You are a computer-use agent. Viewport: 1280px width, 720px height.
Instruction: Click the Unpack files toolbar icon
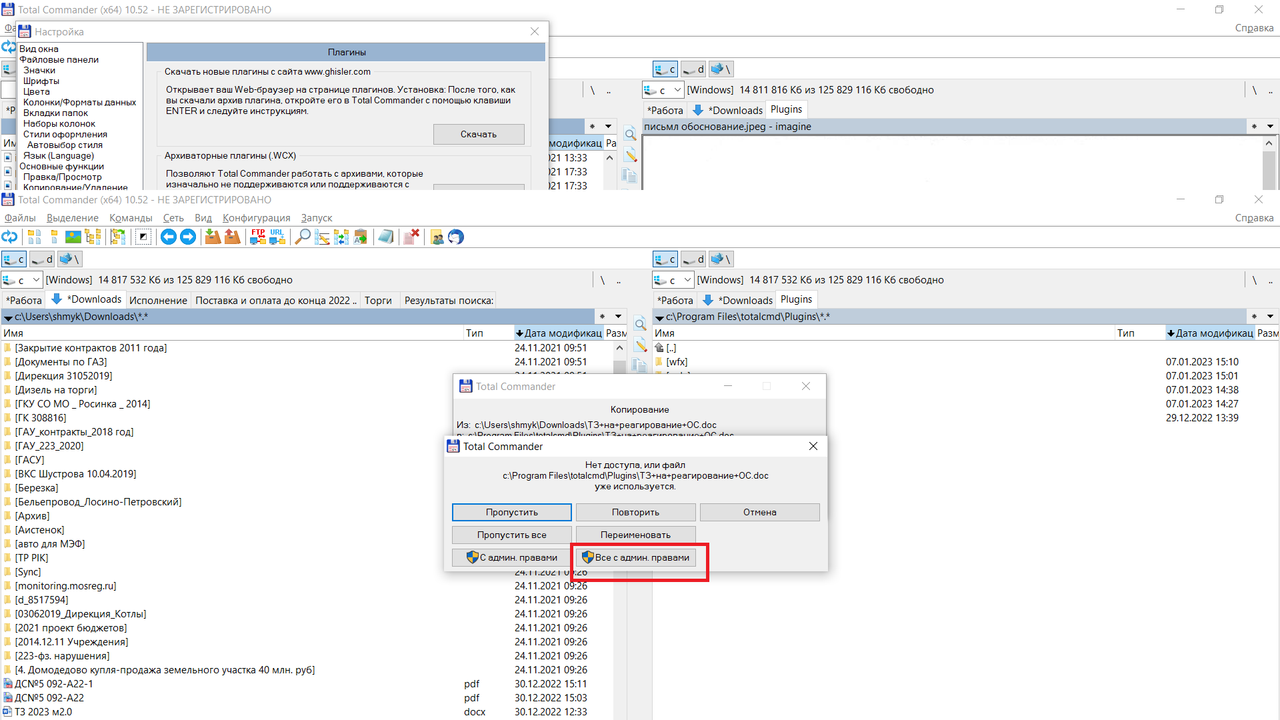[231, 237]
